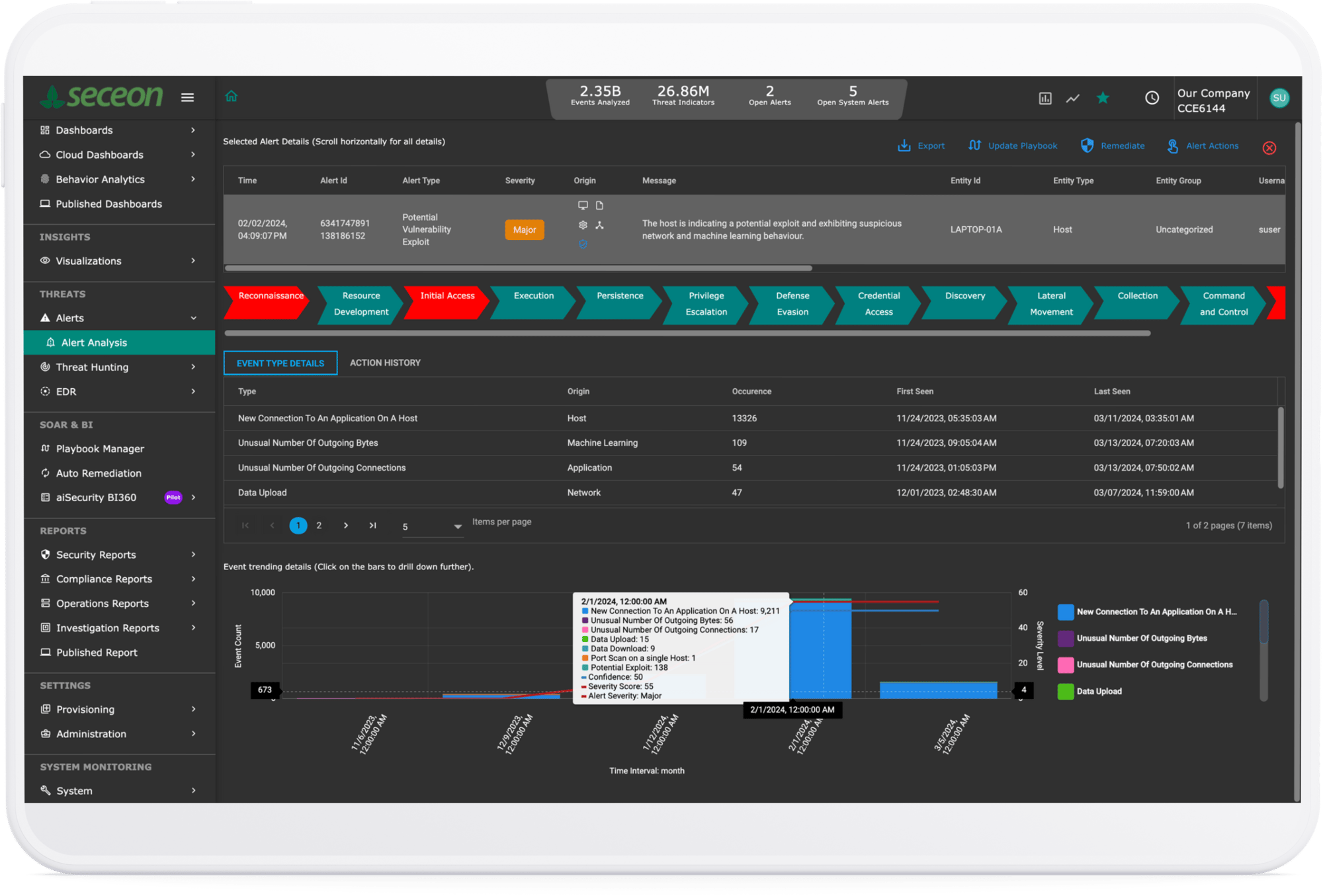Screen dimensions: 1323x896
Task: Sort by the Occurence column header
Action: [751, 391]
